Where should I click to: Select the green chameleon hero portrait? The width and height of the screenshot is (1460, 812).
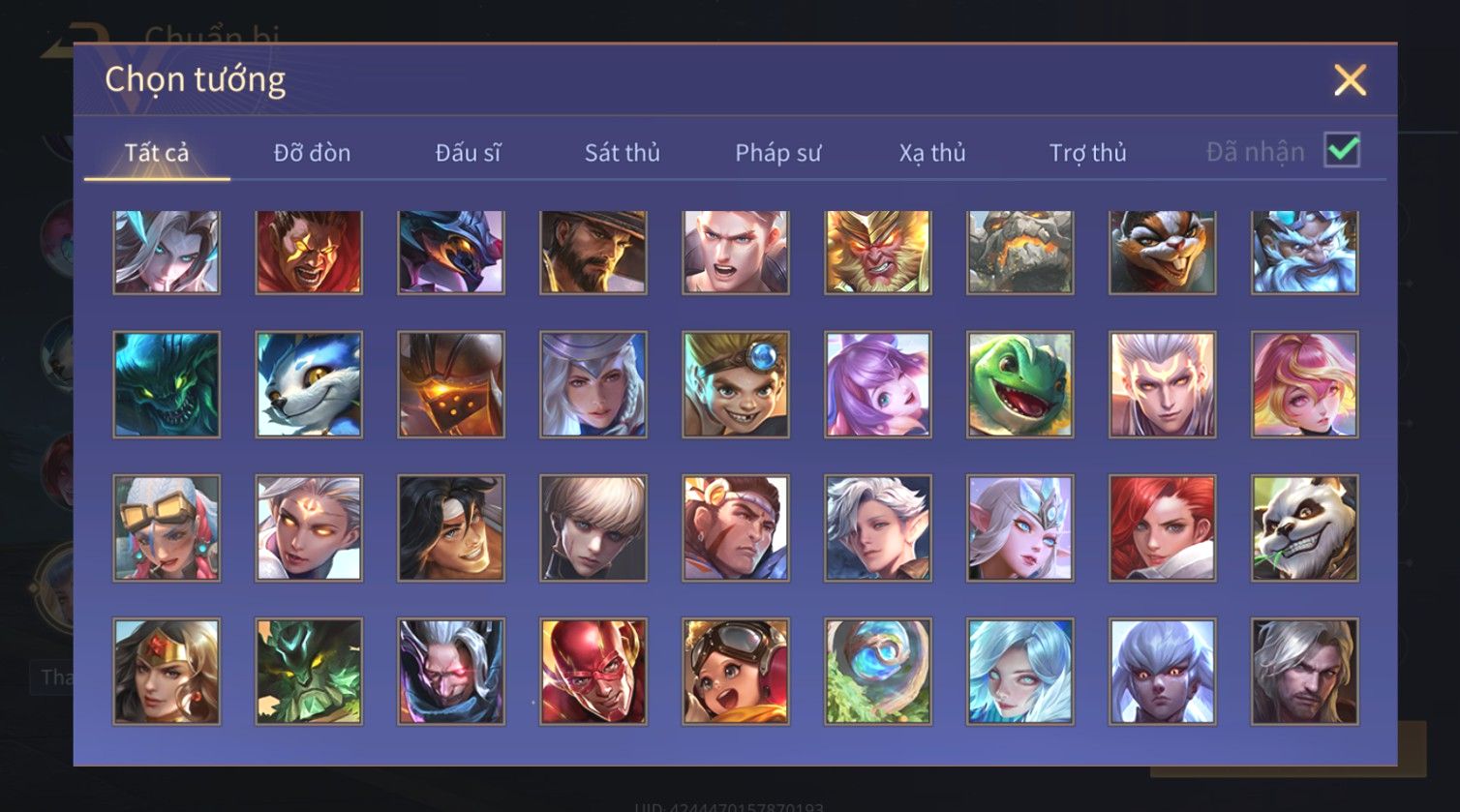click(1020, 385)
